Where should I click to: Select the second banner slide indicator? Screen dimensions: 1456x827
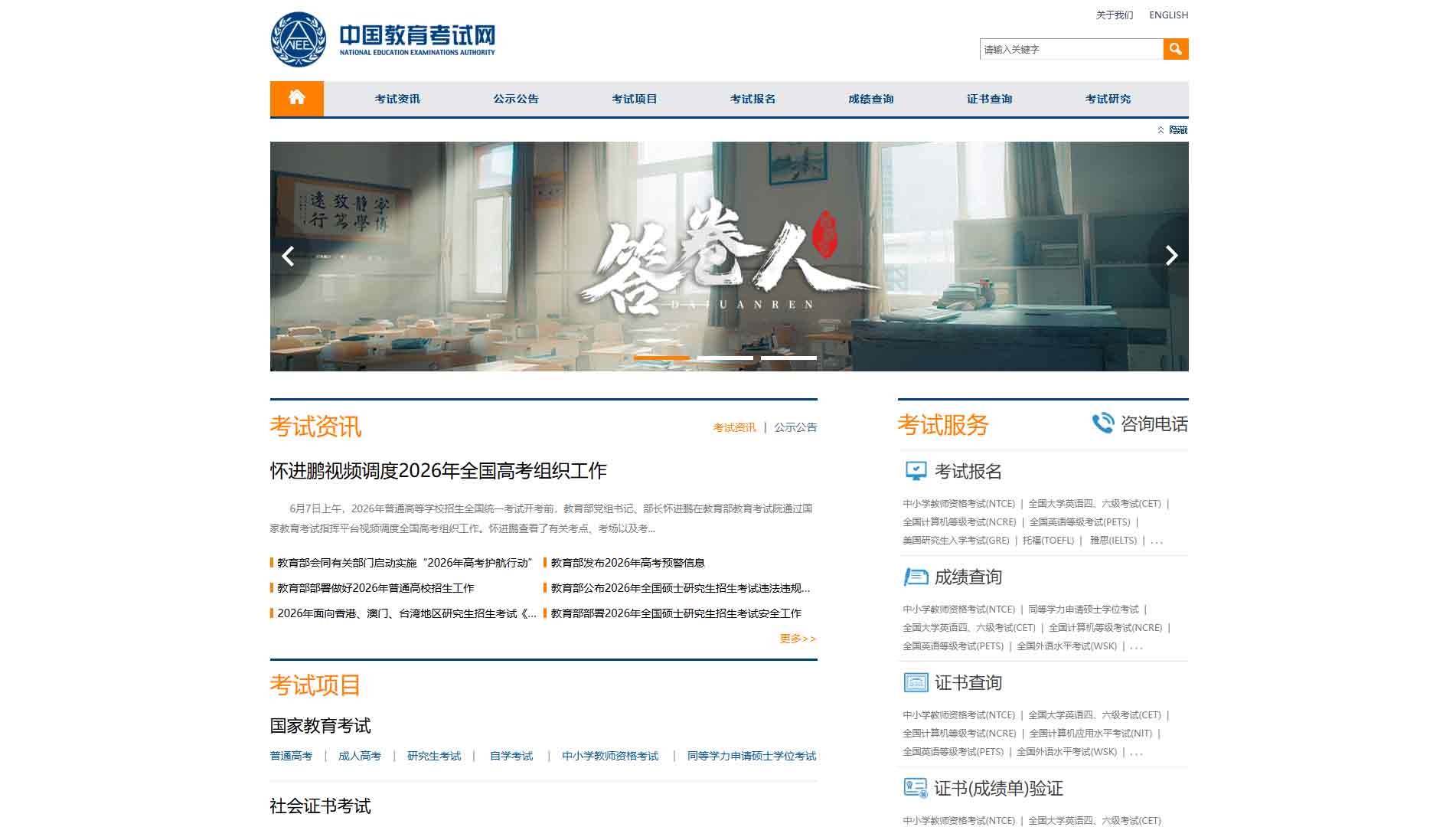(x=725, y=358)
